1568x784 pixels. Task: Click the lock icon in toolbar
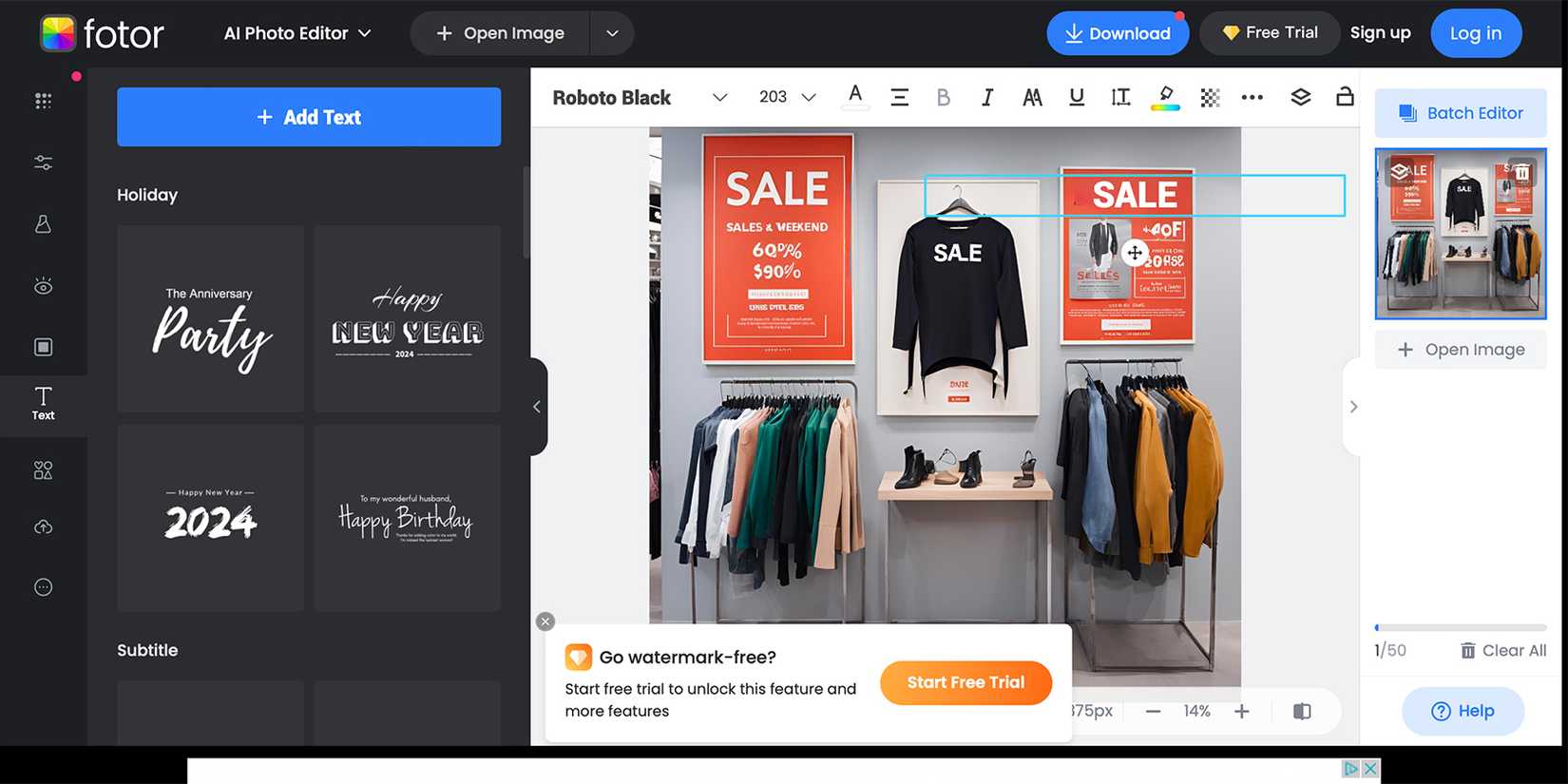pyautogui.click(x=1345, y=96)
